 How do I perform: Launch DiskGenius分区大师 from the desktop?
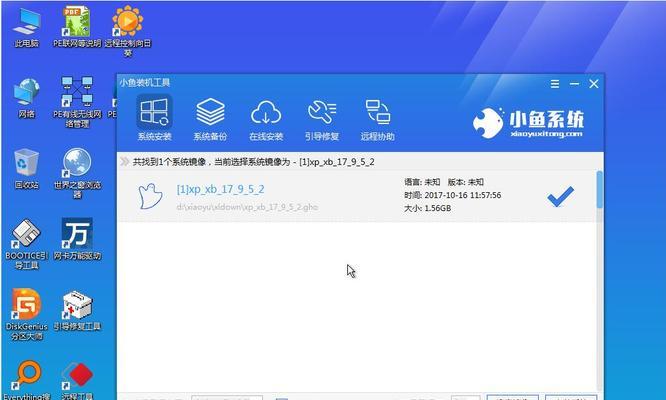[x=26, y=315]
